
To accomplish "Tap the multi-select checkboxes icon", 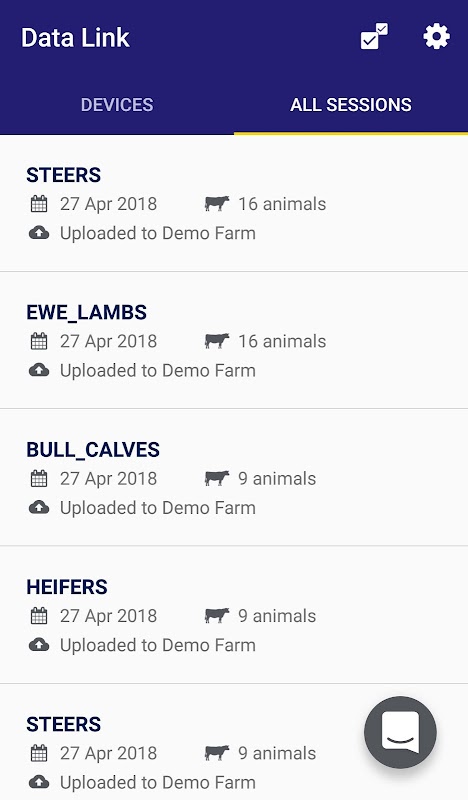I will [374, 37].
